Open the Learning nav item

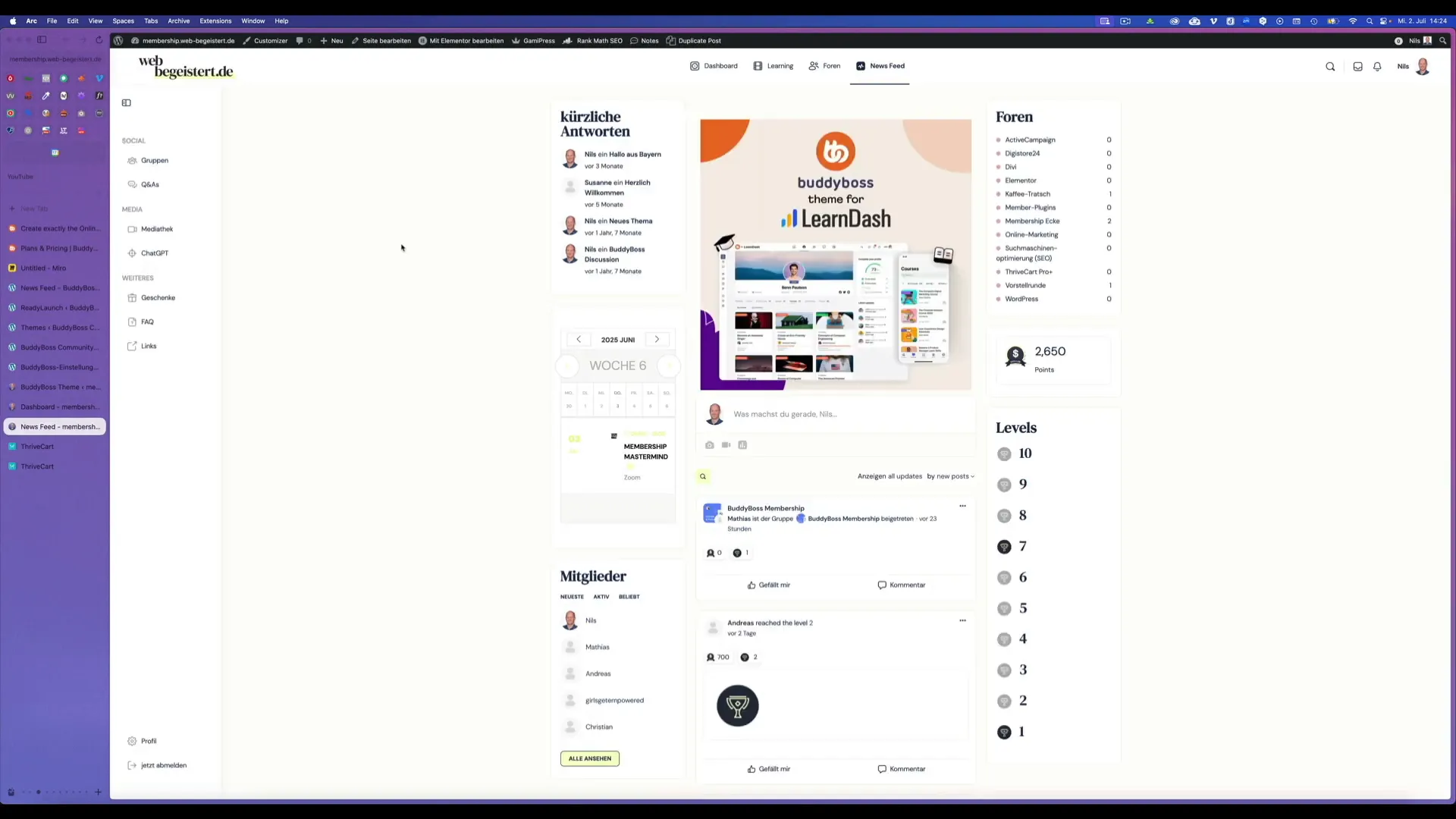(773, 66)
